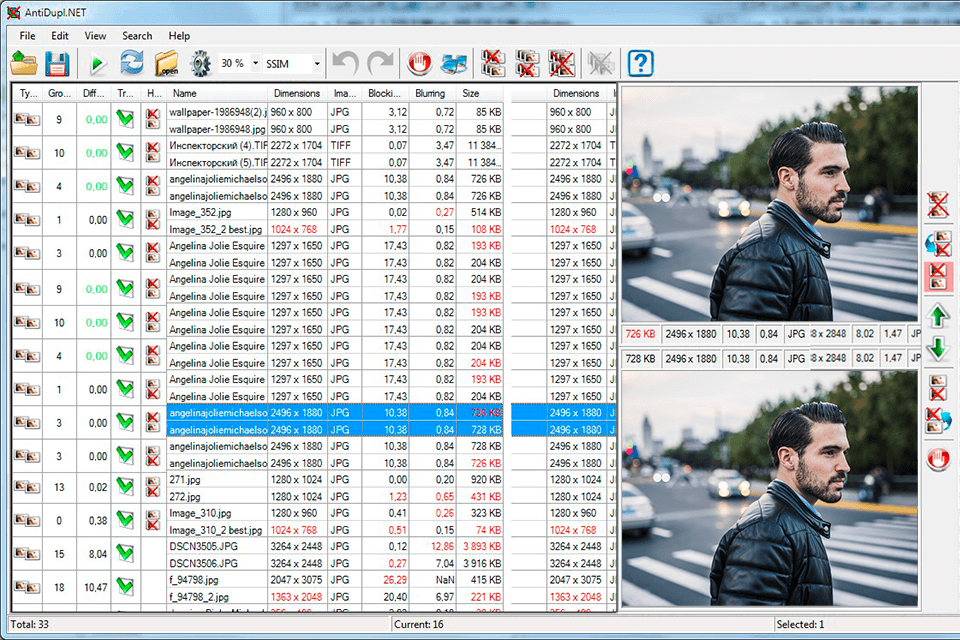Image resolution: width=960 pixels, height=640 pixels.
Task: Click the 3 893 KB size value
Action: [482, 546]
